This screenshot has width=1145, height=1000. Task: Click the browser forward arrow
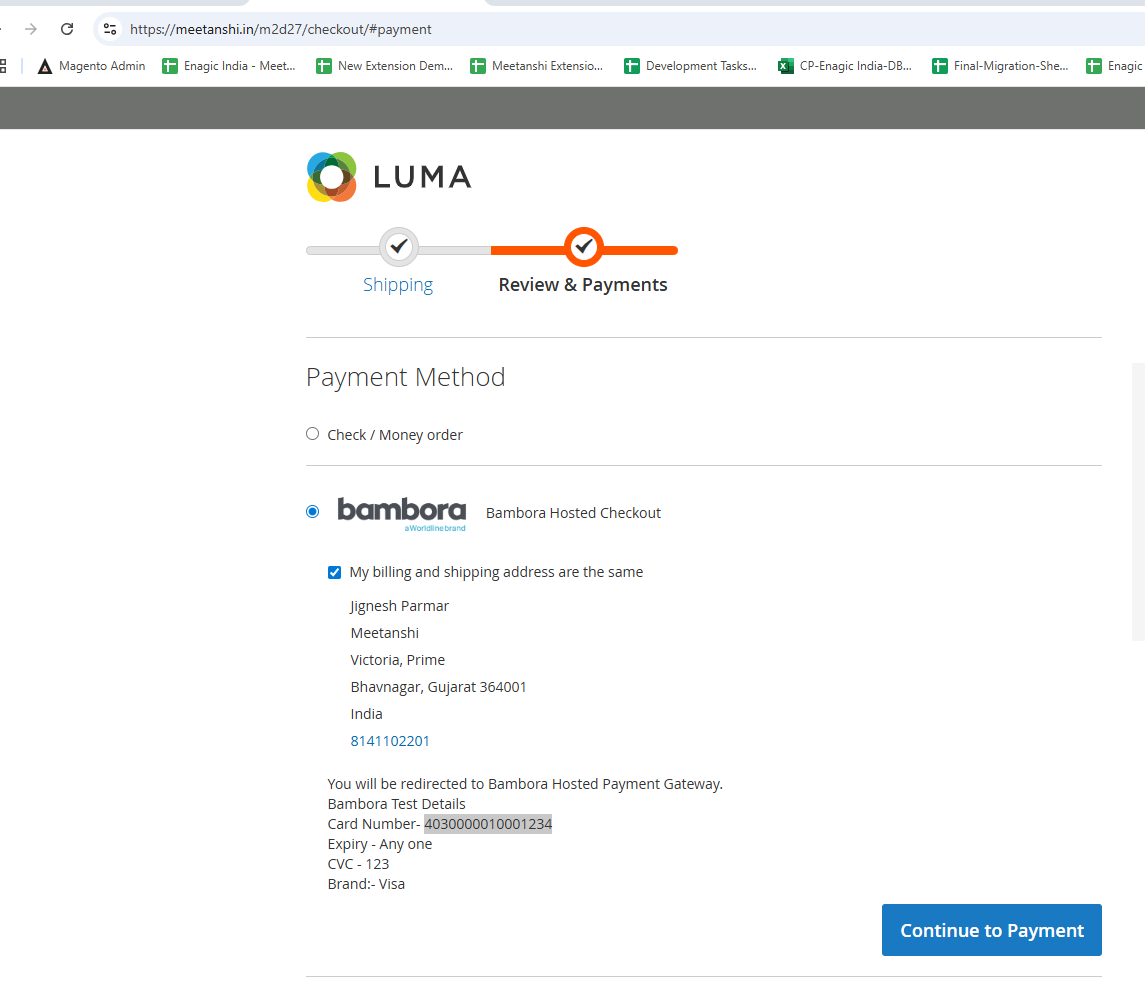pyautogui.click(x=31, y=29)
